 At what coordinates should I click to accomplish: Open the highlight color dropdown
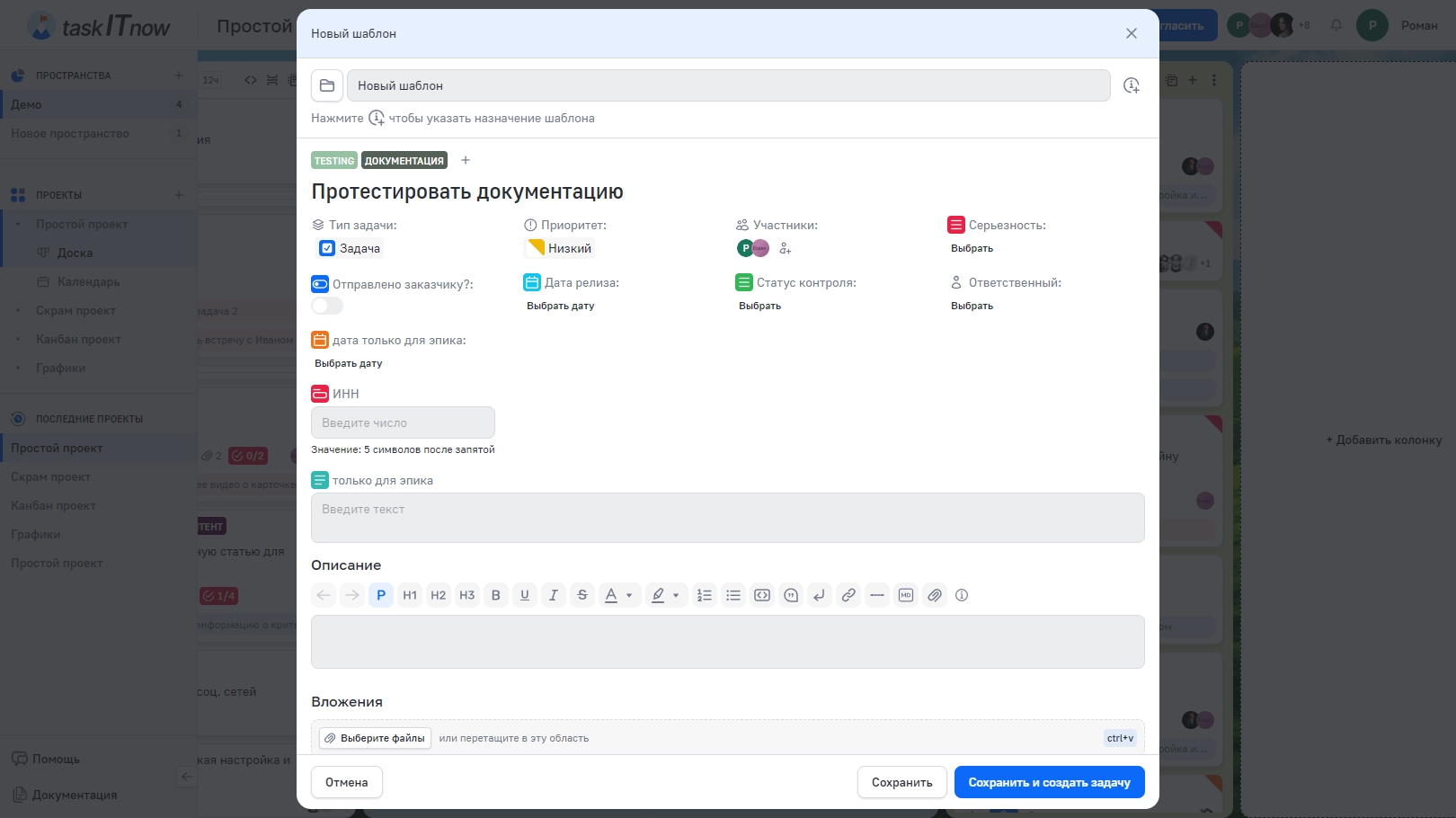point(676,595)
